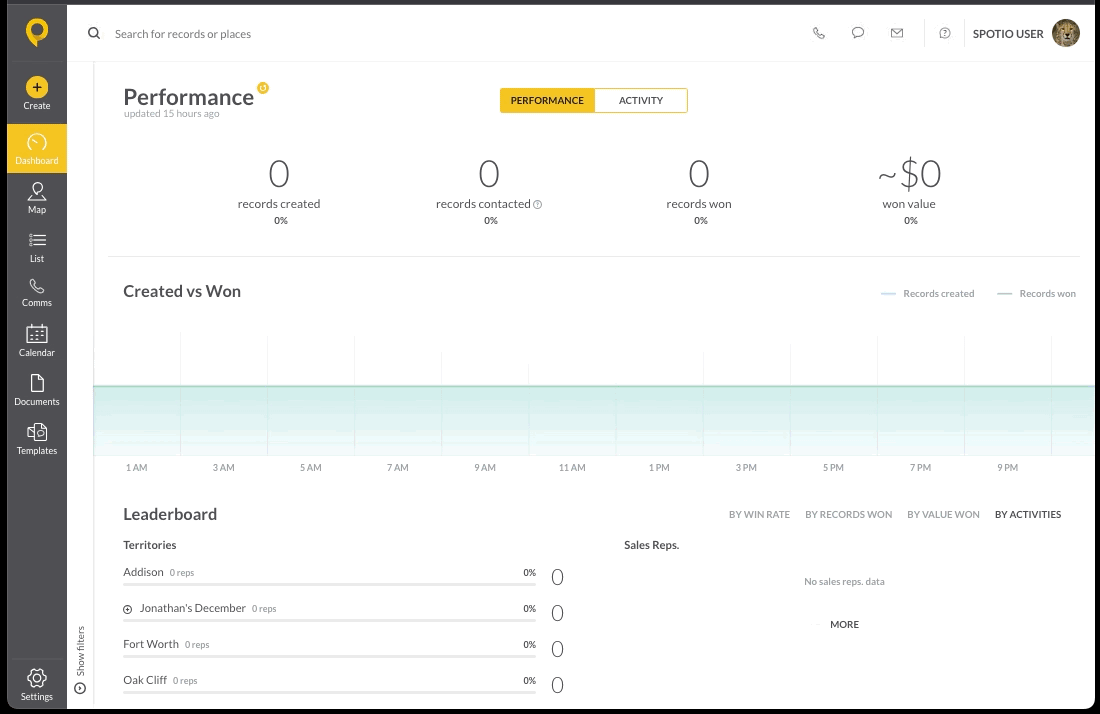The width and height of the screenshot is (1100, 714).
Task: Sort leaderboard BY RECORDS WON
Action: [x=848, y=514]
